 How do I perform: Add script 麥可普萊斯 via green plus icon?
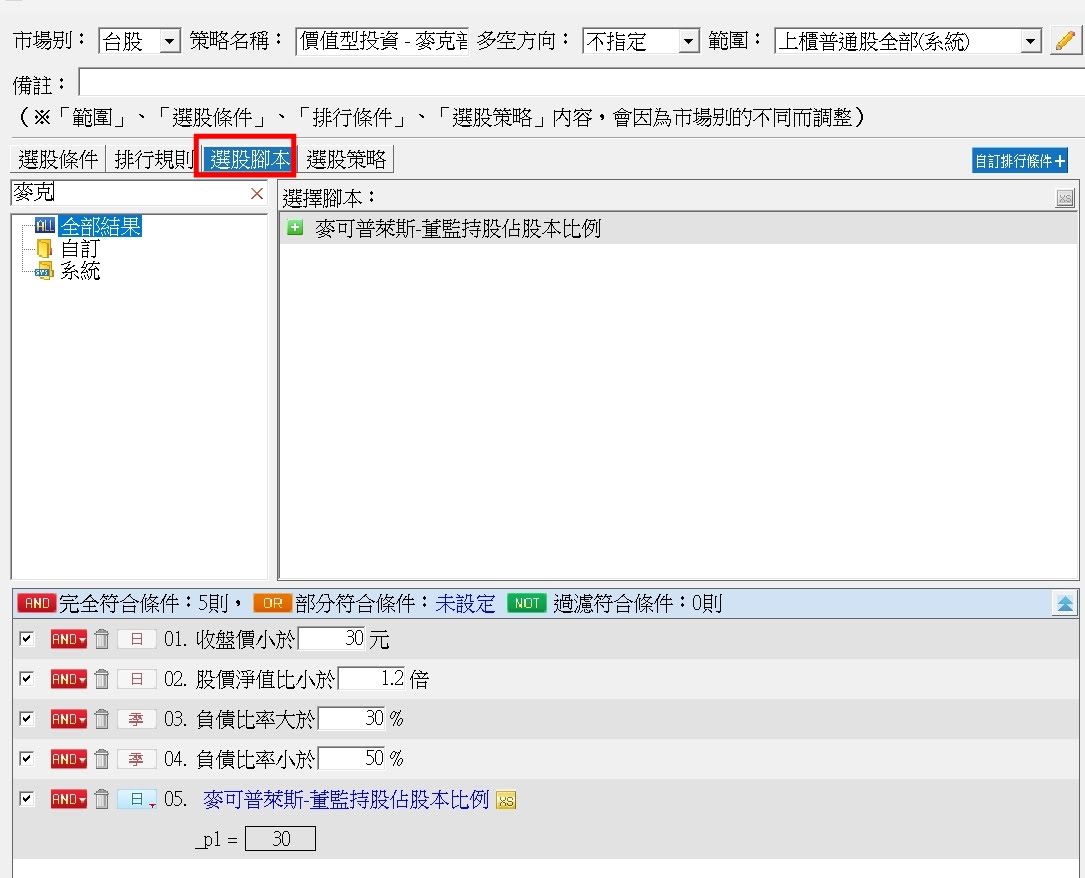[x=295, y=229]
